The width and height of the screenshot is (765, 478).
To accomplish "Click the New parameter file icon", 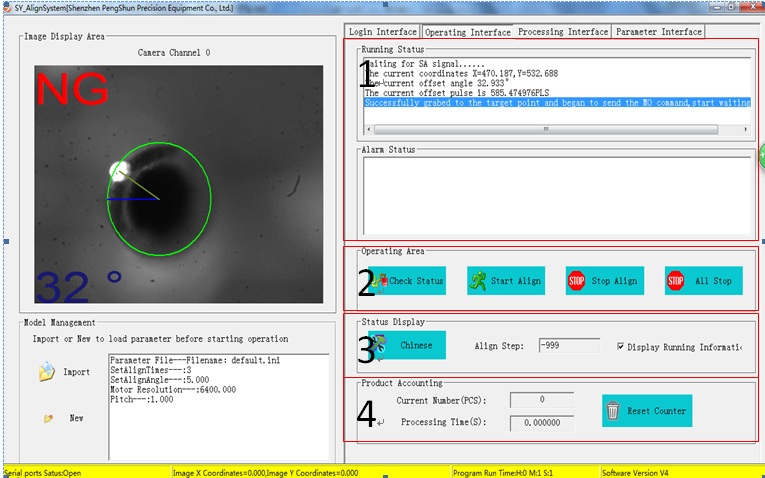I will pyautogui.click(x=47, y=419).
